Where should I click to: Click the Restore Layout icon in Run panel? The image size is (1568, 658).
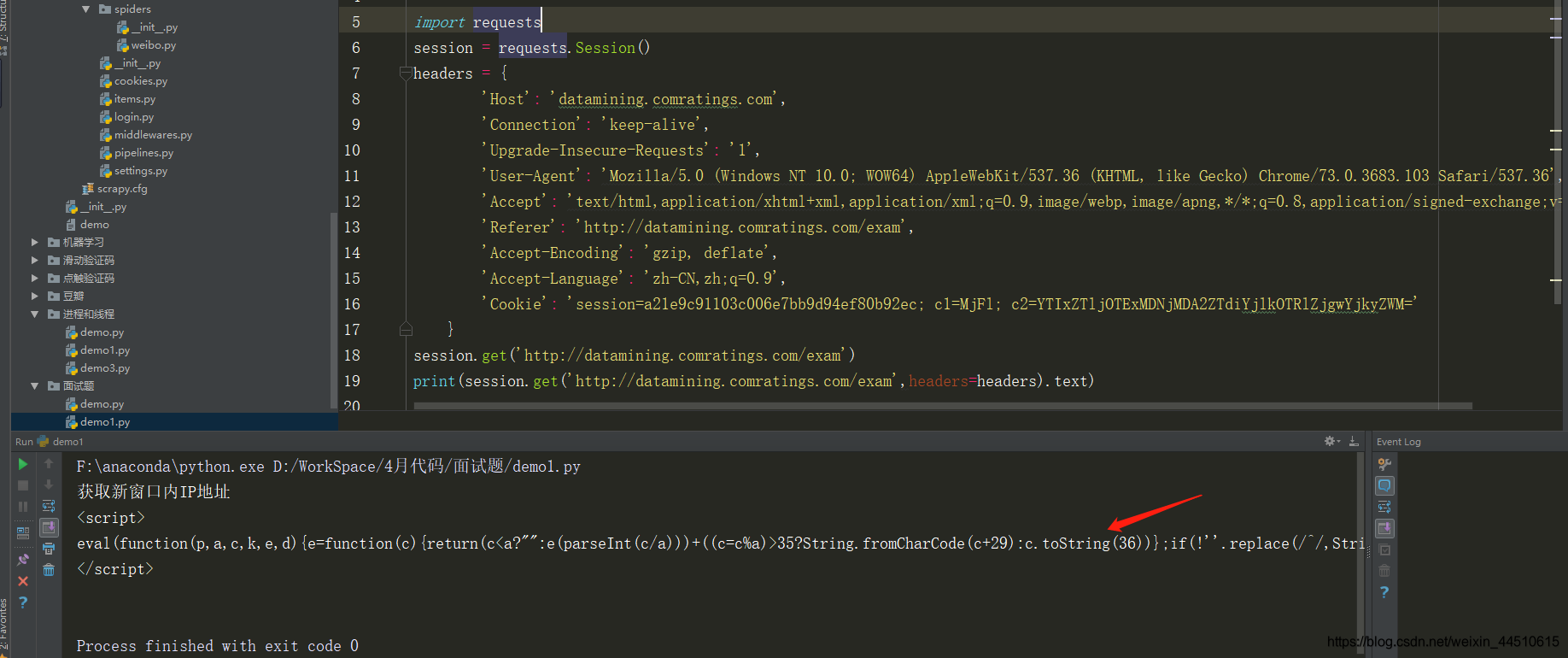23,532
